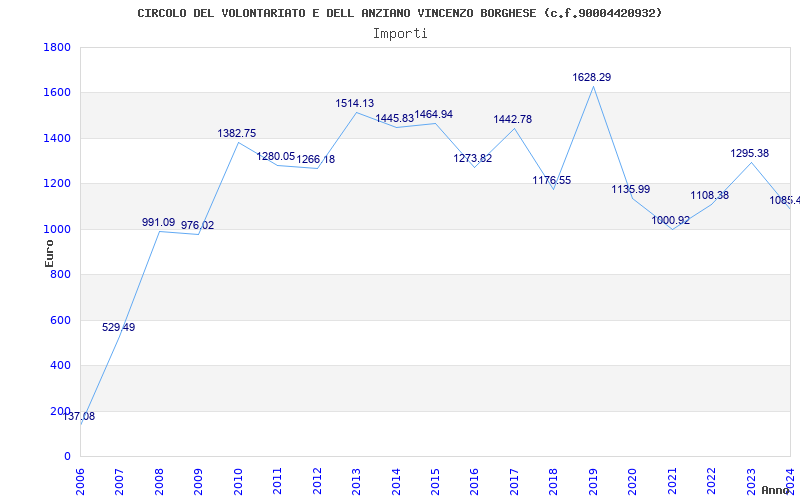Click the 137.08 value for 2006

pos(78,416)
